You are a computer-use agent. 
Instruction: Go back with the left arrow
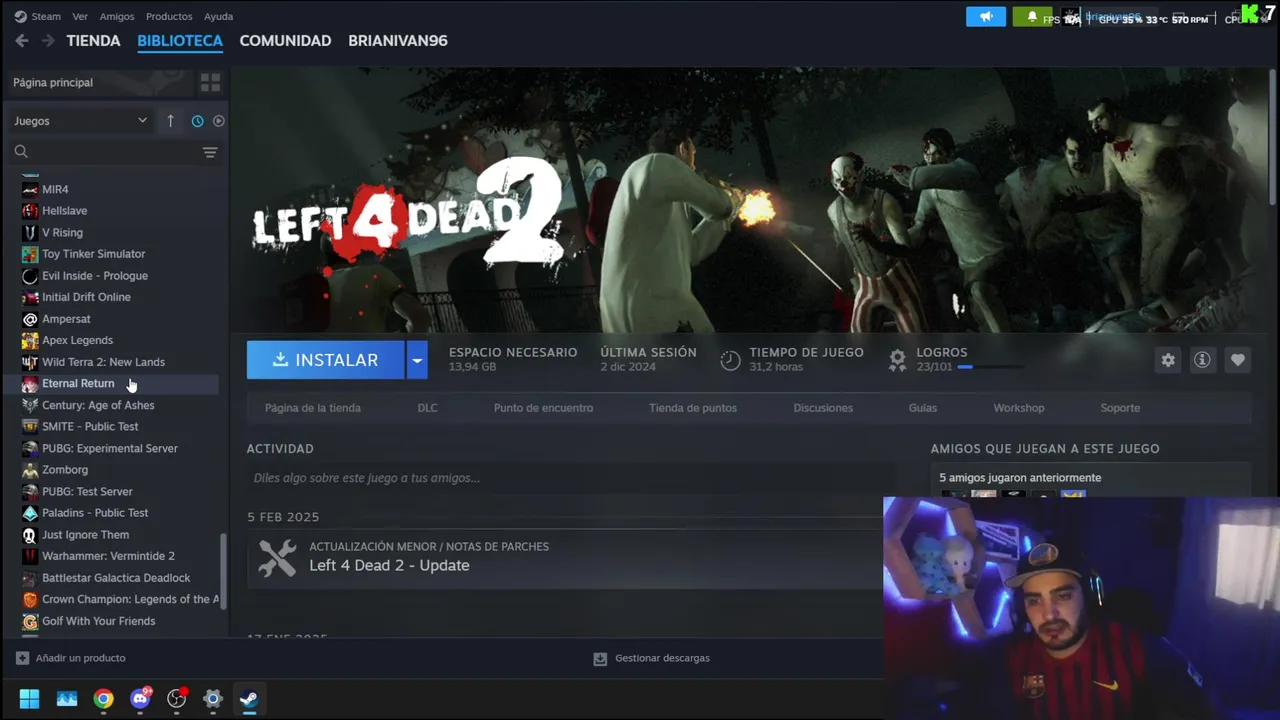pos(21,41)
